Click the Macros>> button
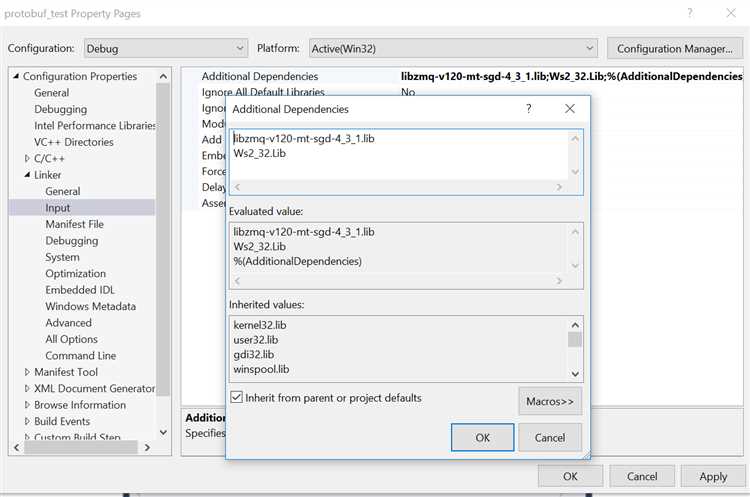 pyautogui.click(x=550, y=401)
